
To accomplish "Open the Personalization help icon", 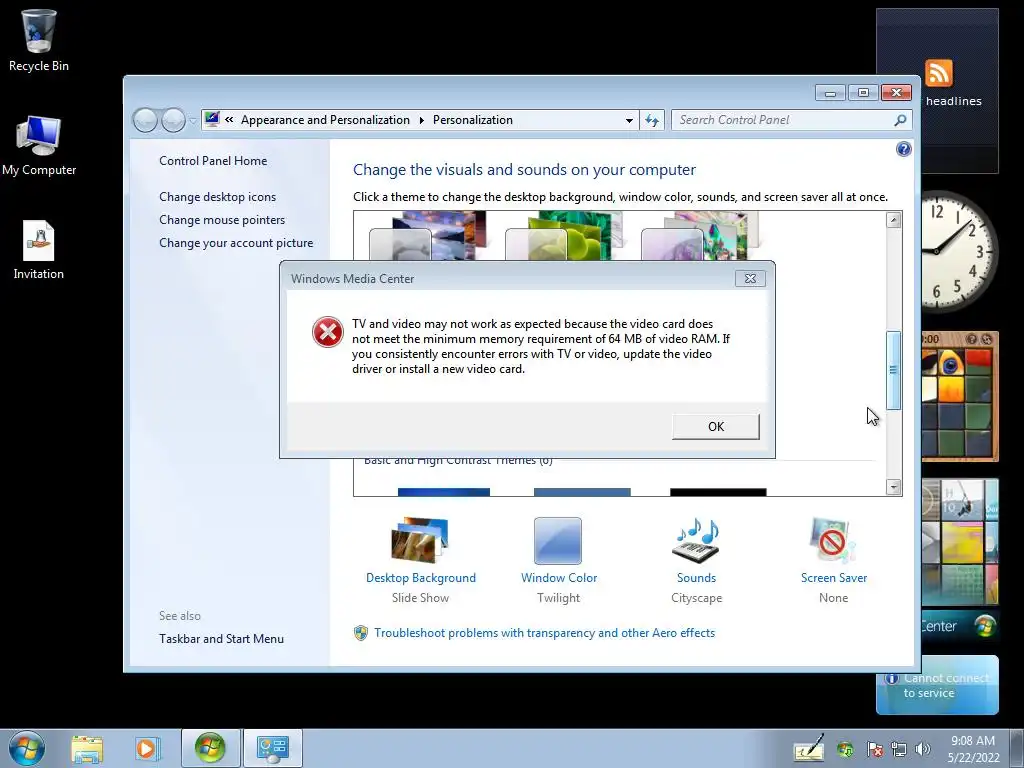I will coord(903,149).
